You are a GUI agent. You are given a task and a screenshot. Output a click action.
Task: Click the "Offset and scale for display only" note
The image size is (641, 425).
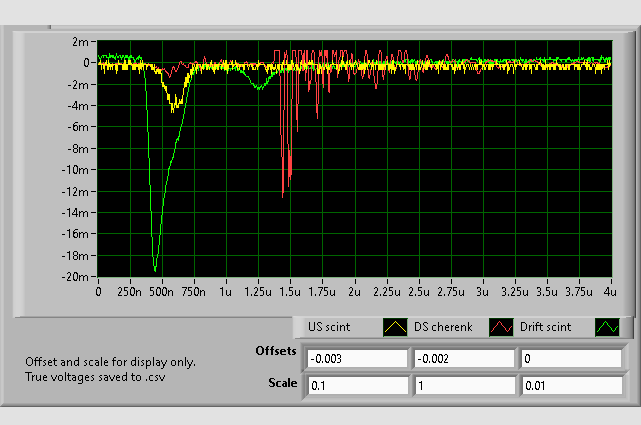pyautogui.click(x=110, y=362)
